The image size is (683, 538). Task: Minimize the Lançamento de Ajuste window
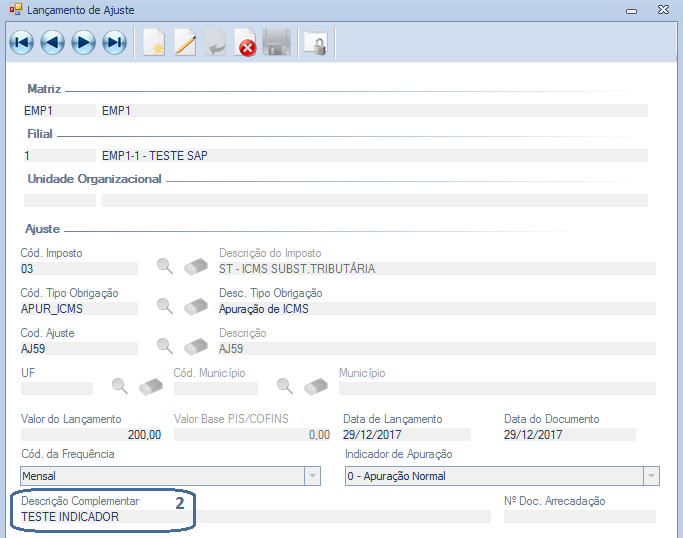632,10
